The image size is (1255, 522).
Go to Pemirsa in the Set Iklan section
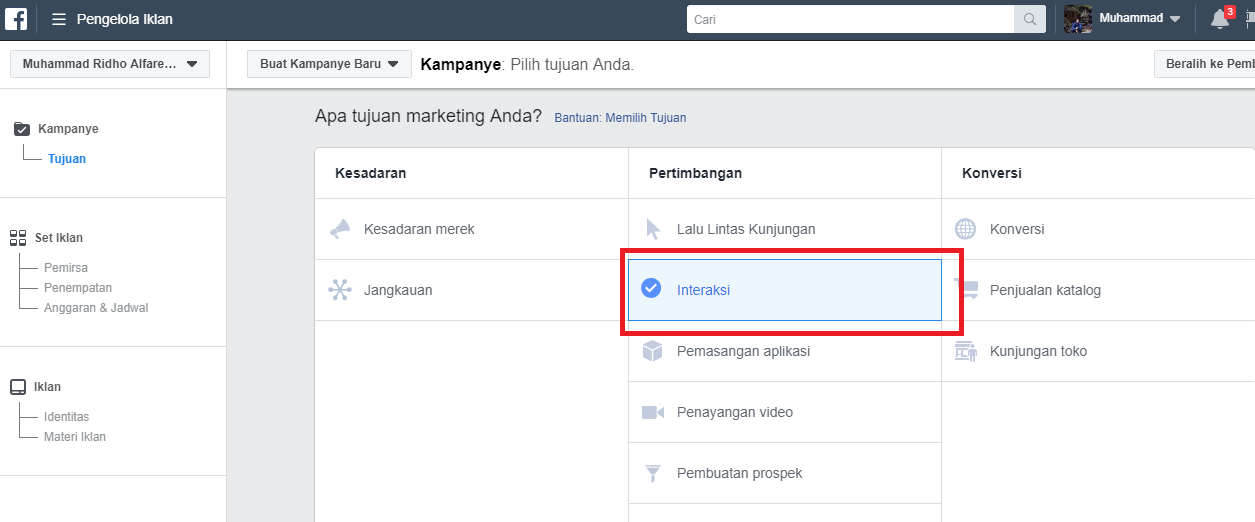pos(66,268)
